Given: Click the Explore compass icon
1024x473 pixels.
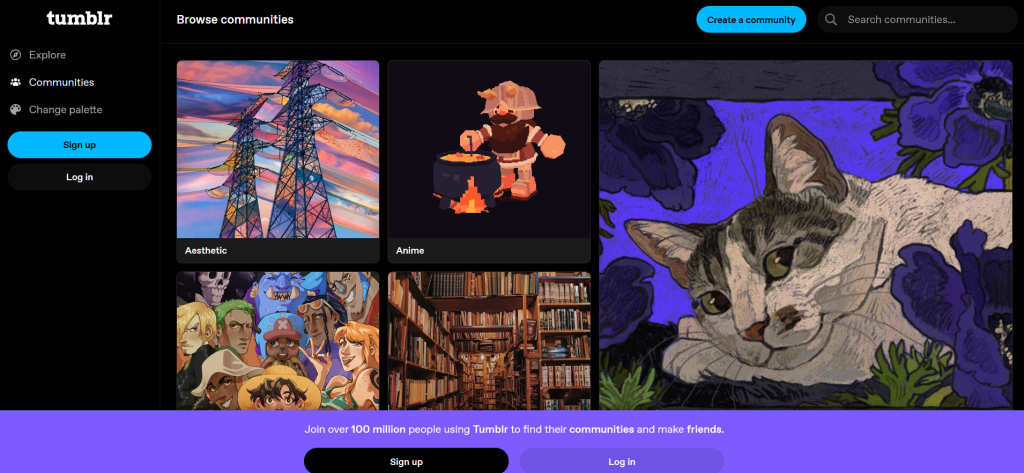Looking at the screenshot, I should coord(16,55).
